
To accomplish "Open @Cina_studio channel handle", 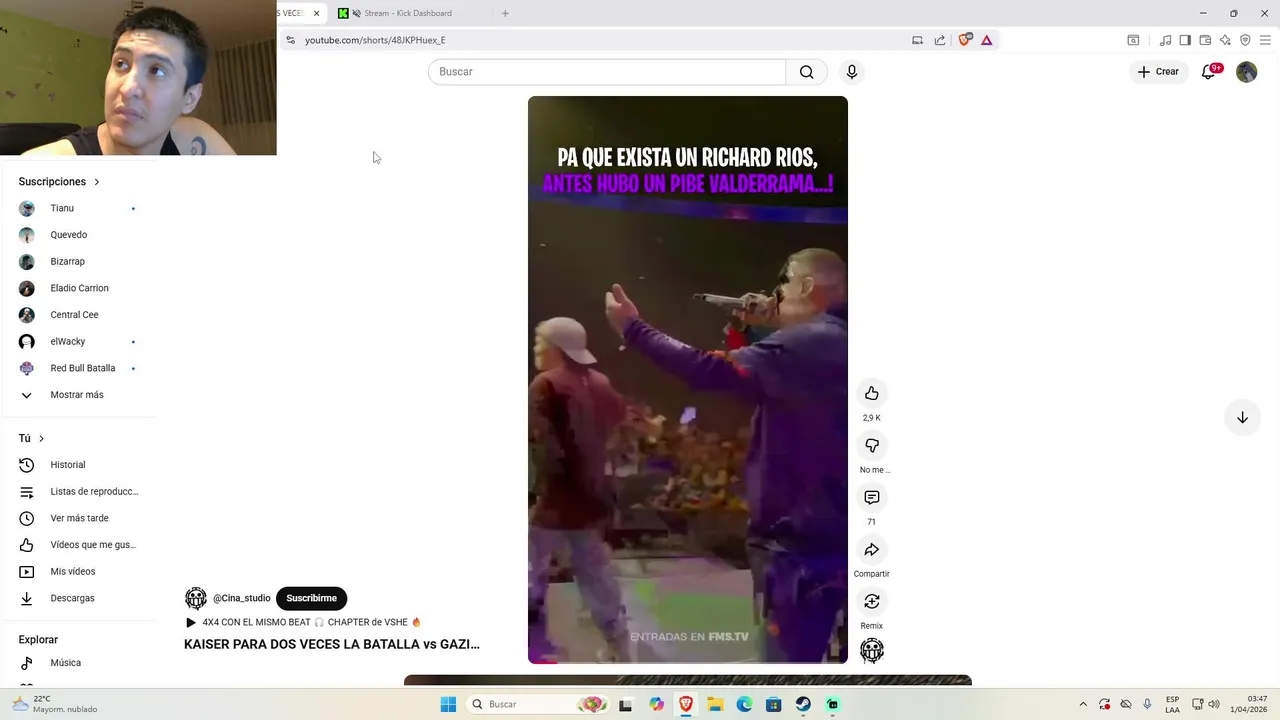I will pyautogui.click(x=241, y=598).
